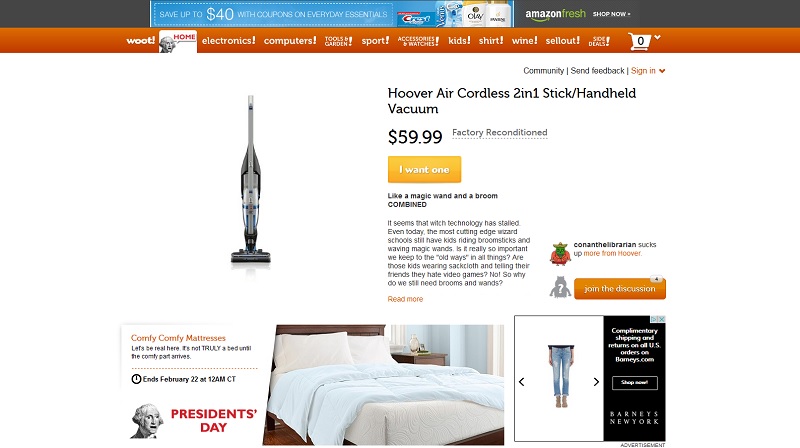Expand the cart dropdown arrow
This screenshot has height=448, width=800.
tap(657, 37)
